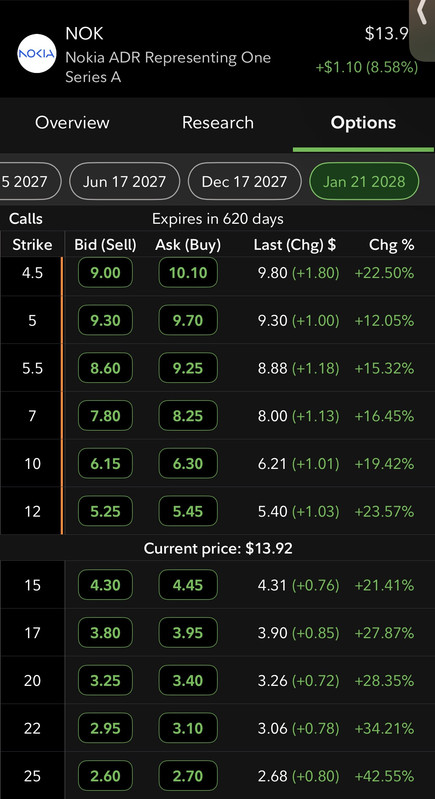
Task: Select the 9.70 ask for strike 5
Action: (x=188, y=321)
